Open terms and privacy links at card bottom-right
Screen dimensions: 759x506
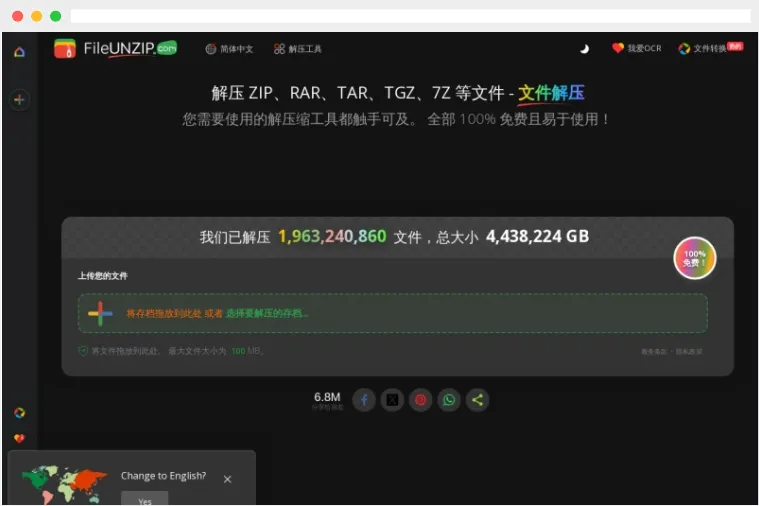[671, 352]
